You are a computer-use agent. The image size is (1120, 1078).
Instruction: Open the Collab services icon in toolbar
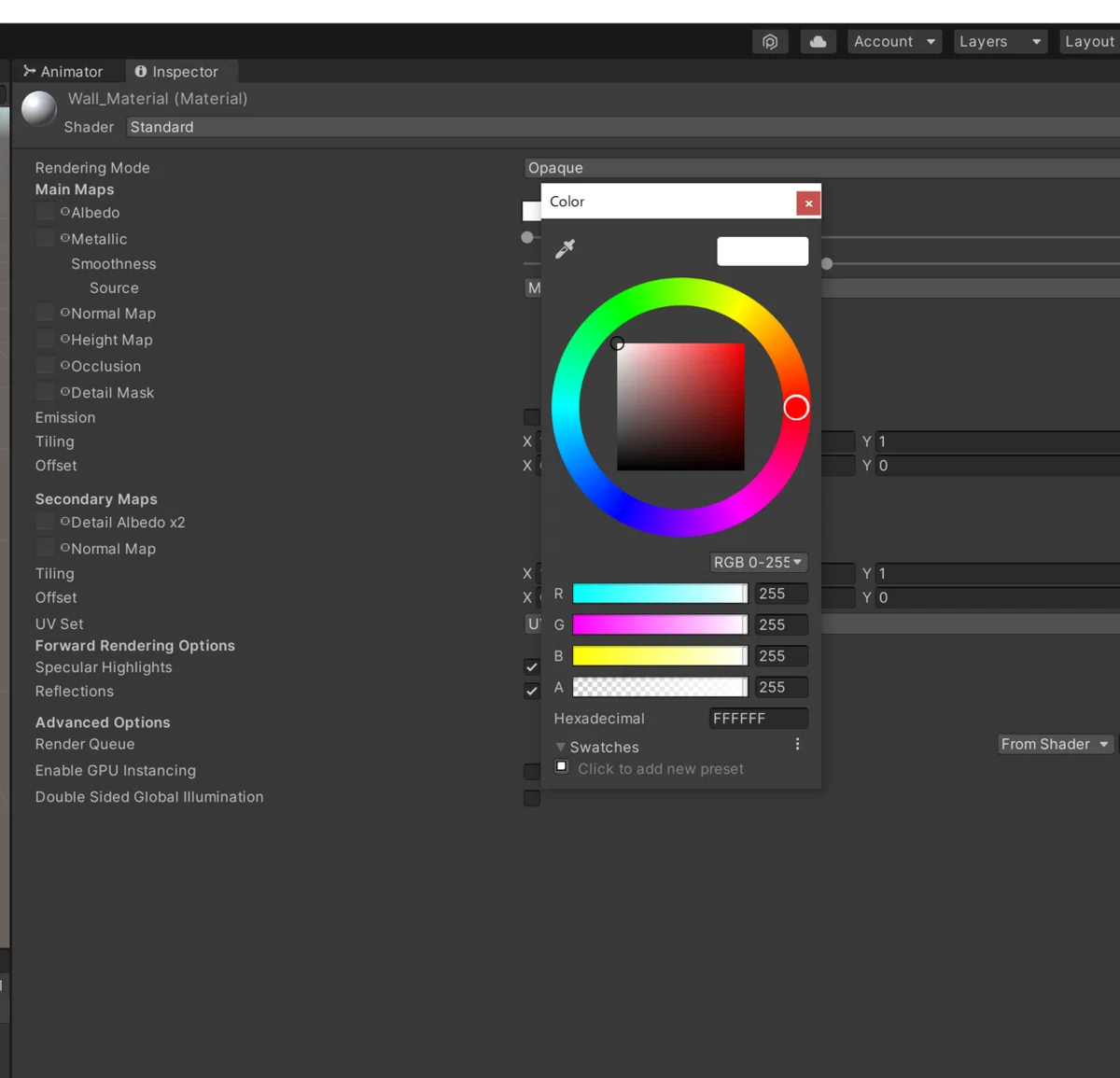pyautogui.click(x=770, y=42)
